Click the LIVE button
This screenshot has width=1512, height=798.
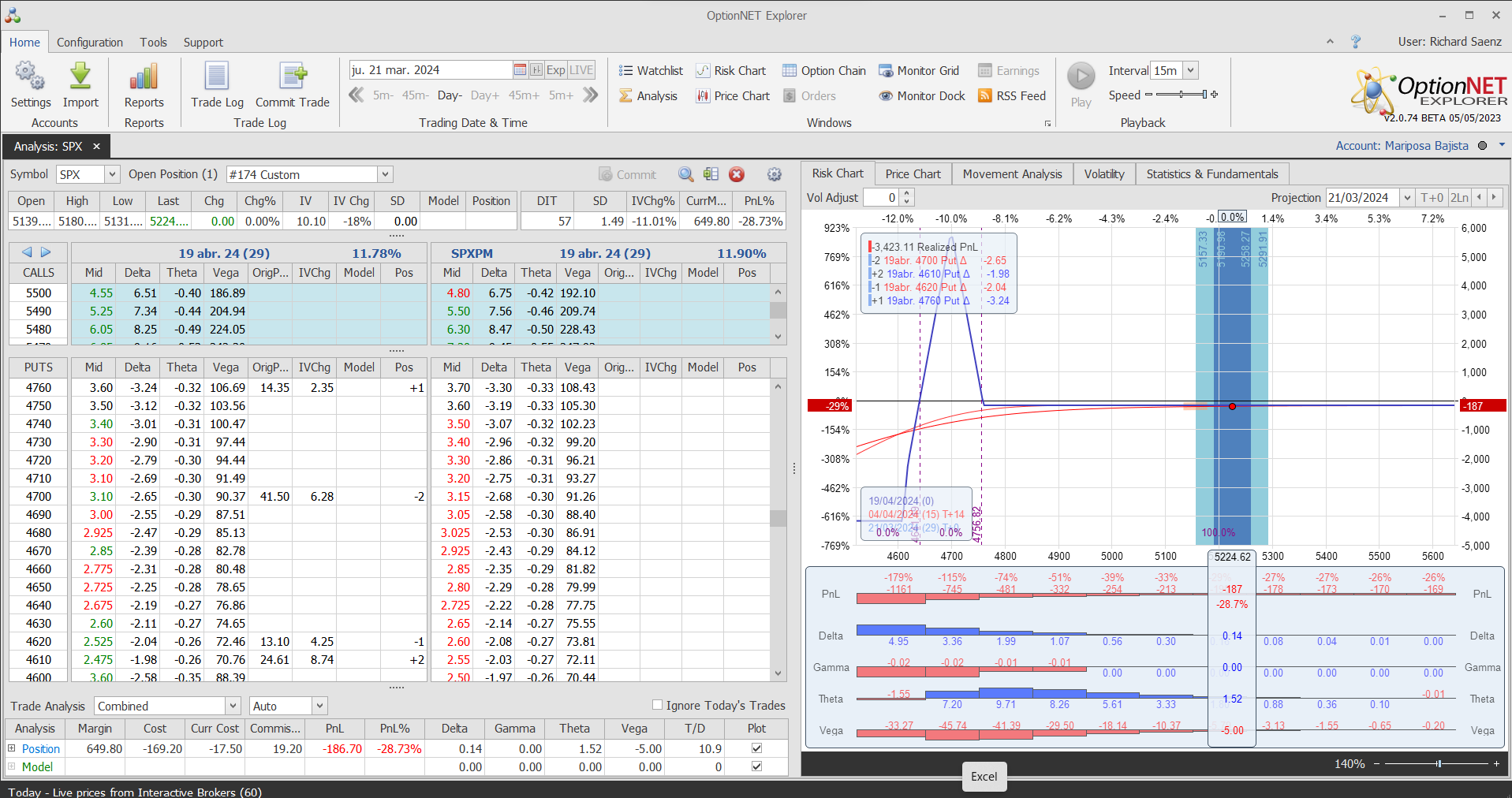tap(581, 70)
